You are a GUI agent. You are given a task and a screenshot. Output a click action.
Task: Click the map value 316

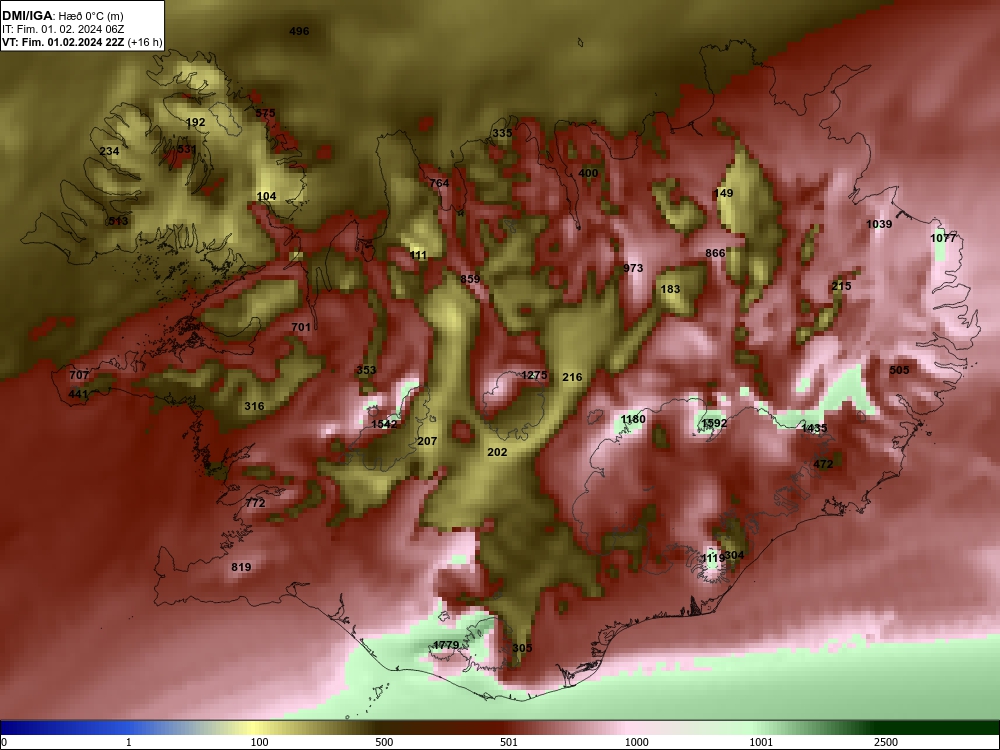(x=254, y=406)
